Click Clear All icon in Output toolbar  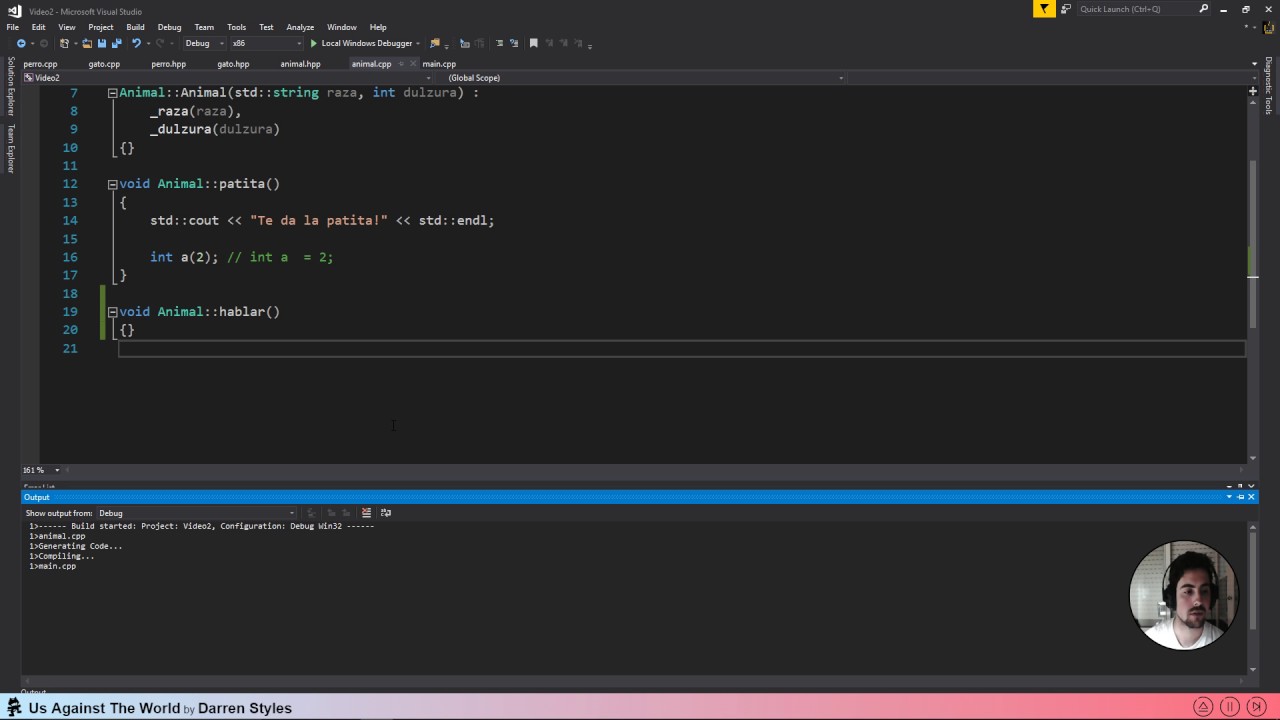pyautogui.click(x=366, y=513)
